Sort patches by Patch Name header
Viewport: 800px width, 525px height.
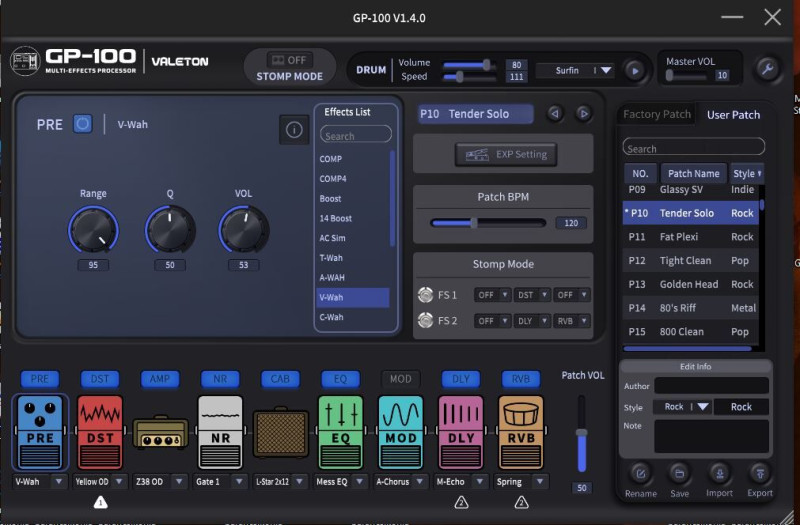coord(693,173)
